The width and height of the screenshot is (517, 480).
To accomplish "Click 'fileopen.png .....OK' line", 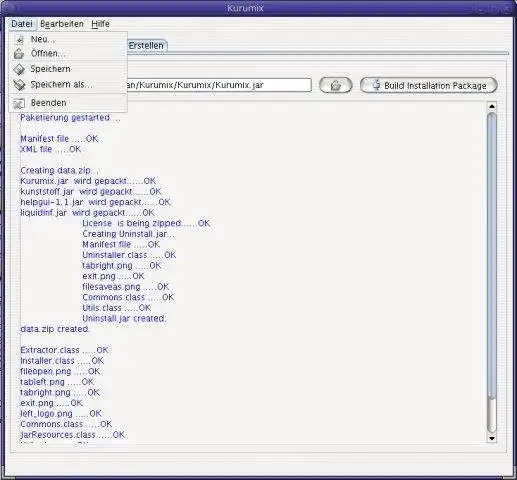I will 60,371.
